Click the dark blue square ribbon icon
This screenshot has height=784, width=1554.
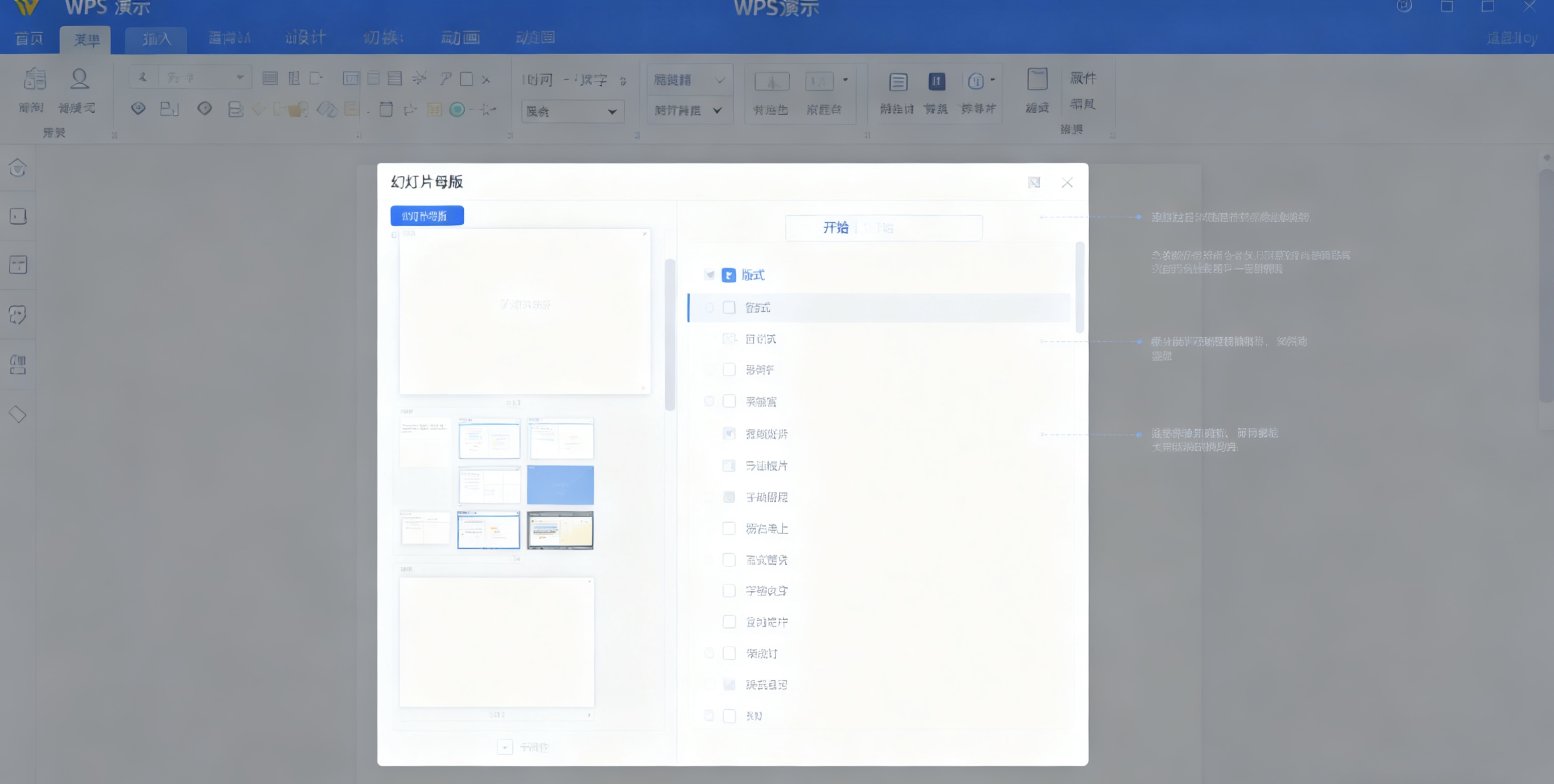coord(936,81)
